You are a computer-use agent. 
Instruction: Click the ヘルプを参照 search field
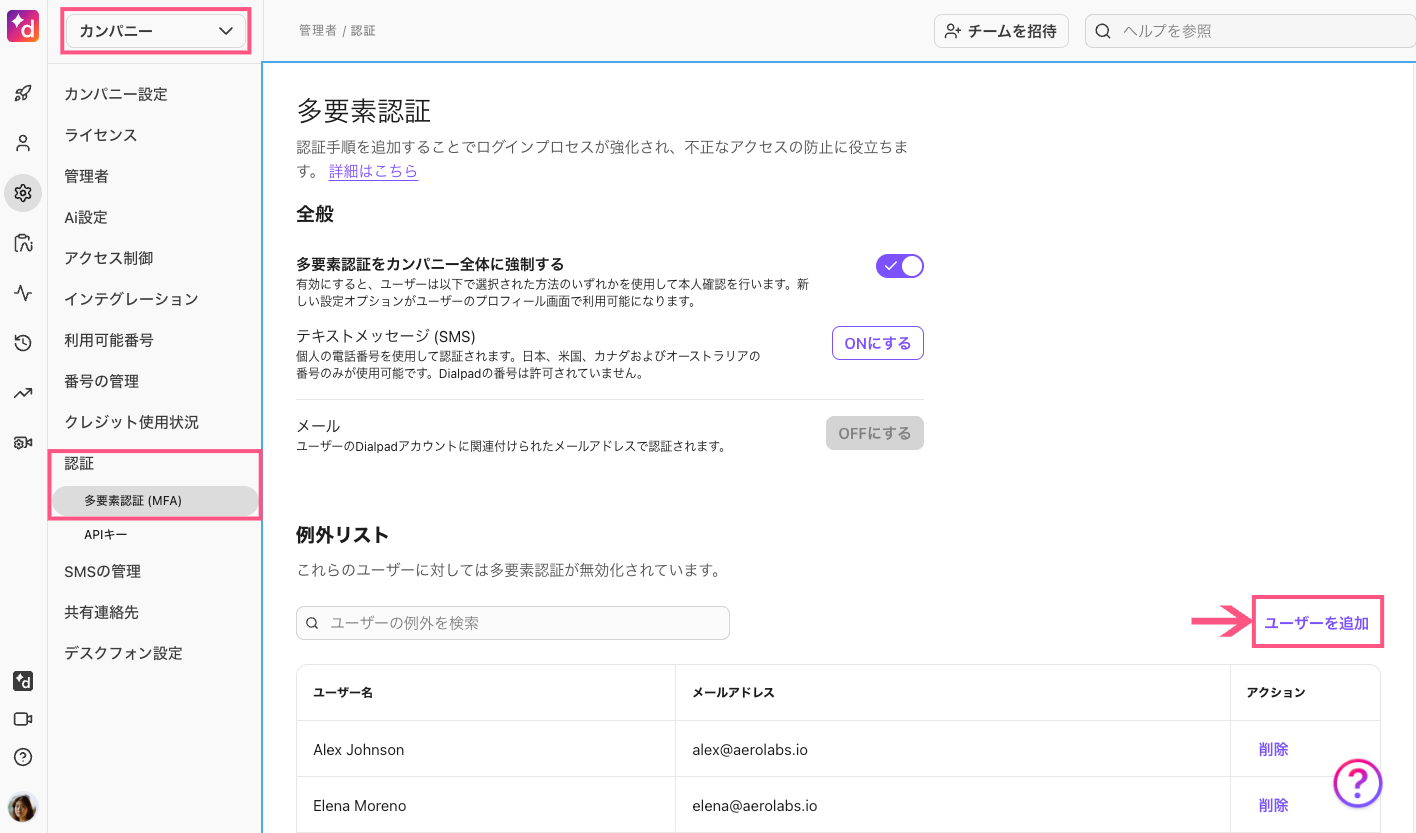(x=1250, y=31)
